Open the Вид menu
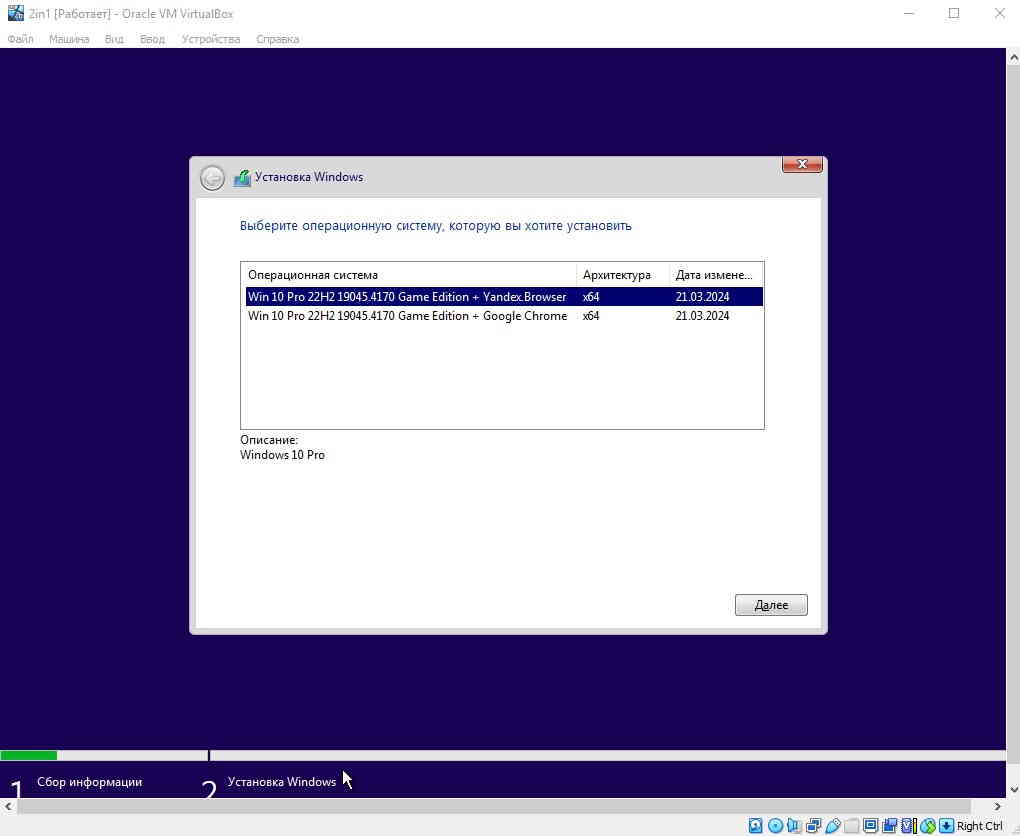This screenshot has height=836, width=1020. point(114,39)
